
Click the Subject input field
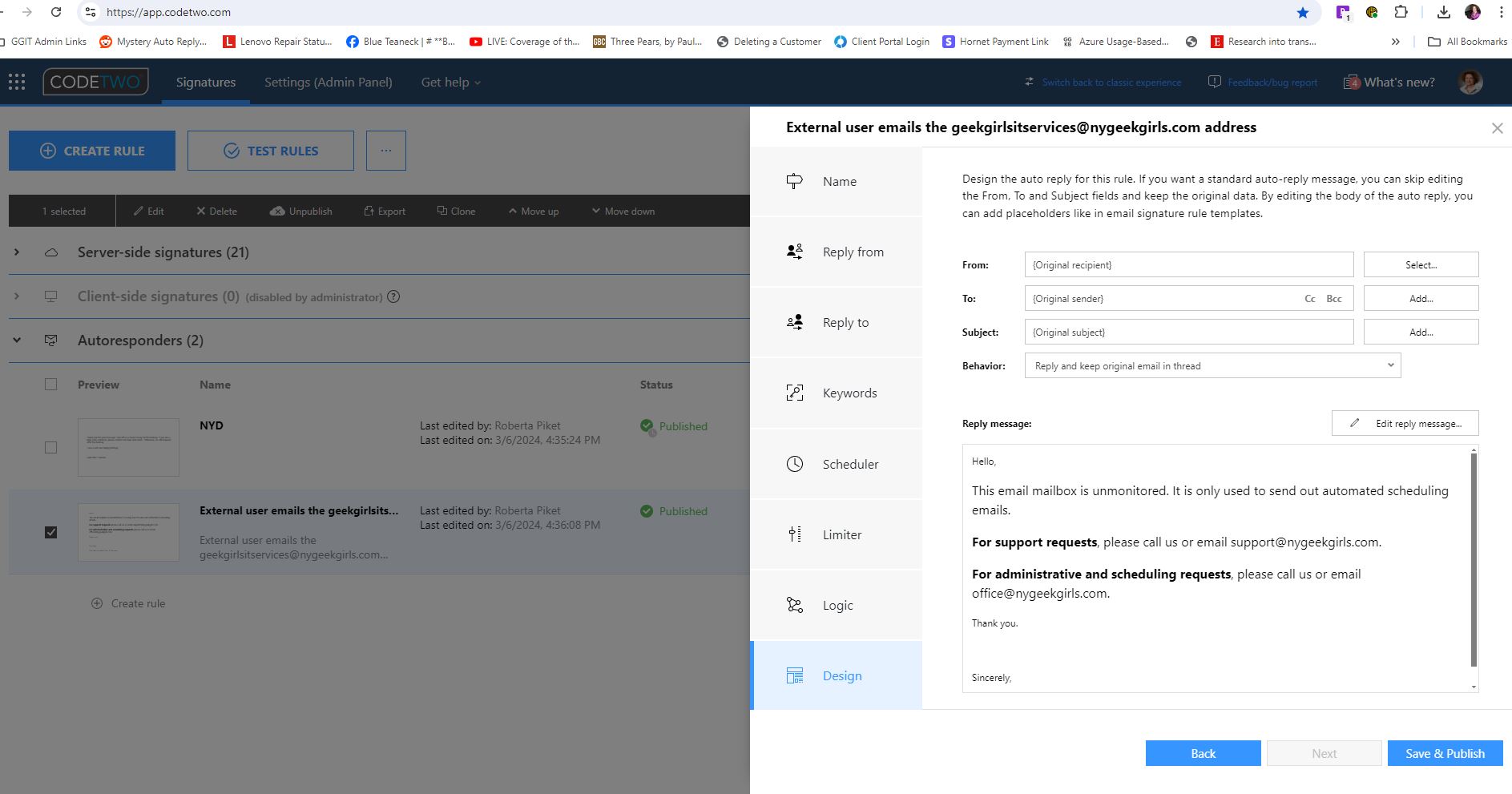tap(1188, 332)
